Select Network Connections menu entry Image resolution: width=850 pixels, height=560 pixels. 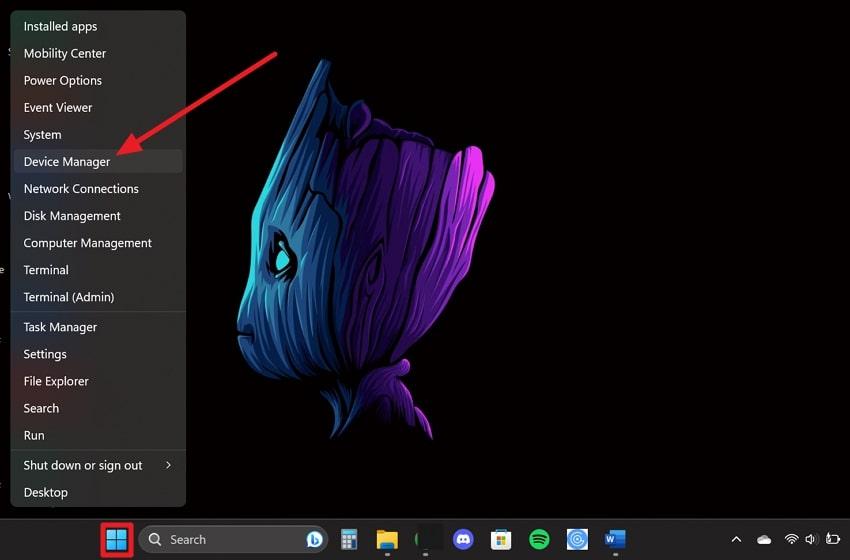(x=81, y=189)
